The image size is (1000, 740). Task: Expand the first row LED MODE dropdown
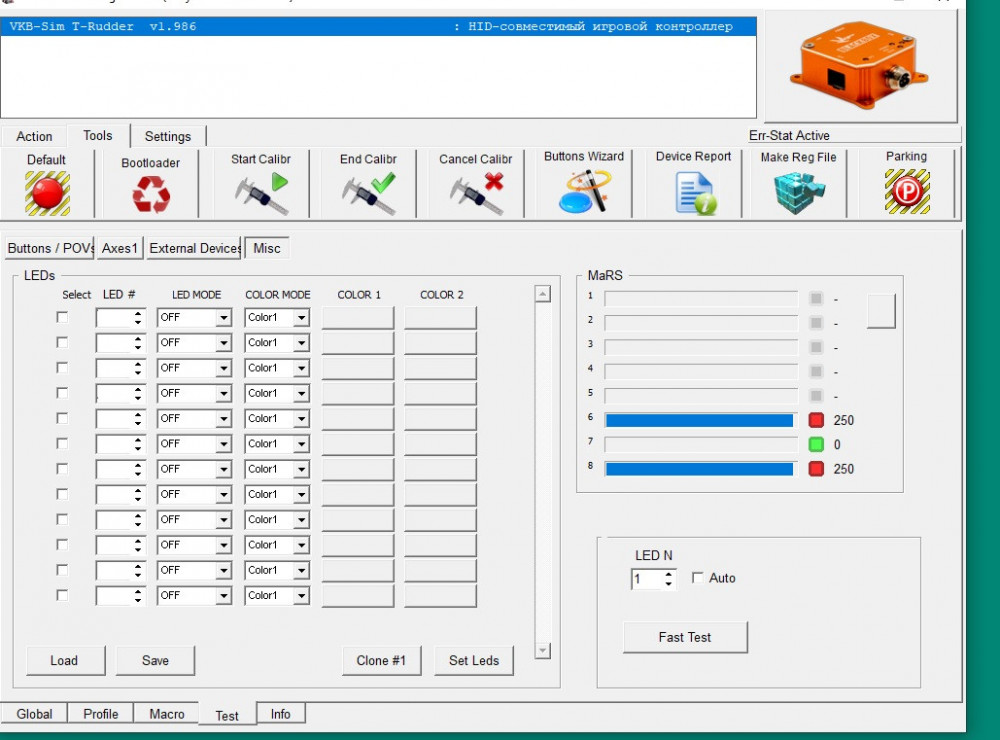click(224, 318)
